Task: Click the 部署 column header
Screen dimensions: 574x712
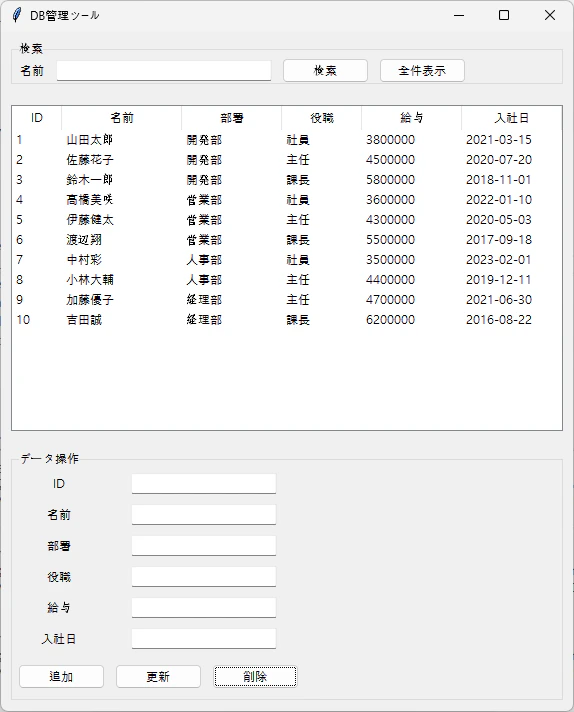Action: (x=232, y=118)
